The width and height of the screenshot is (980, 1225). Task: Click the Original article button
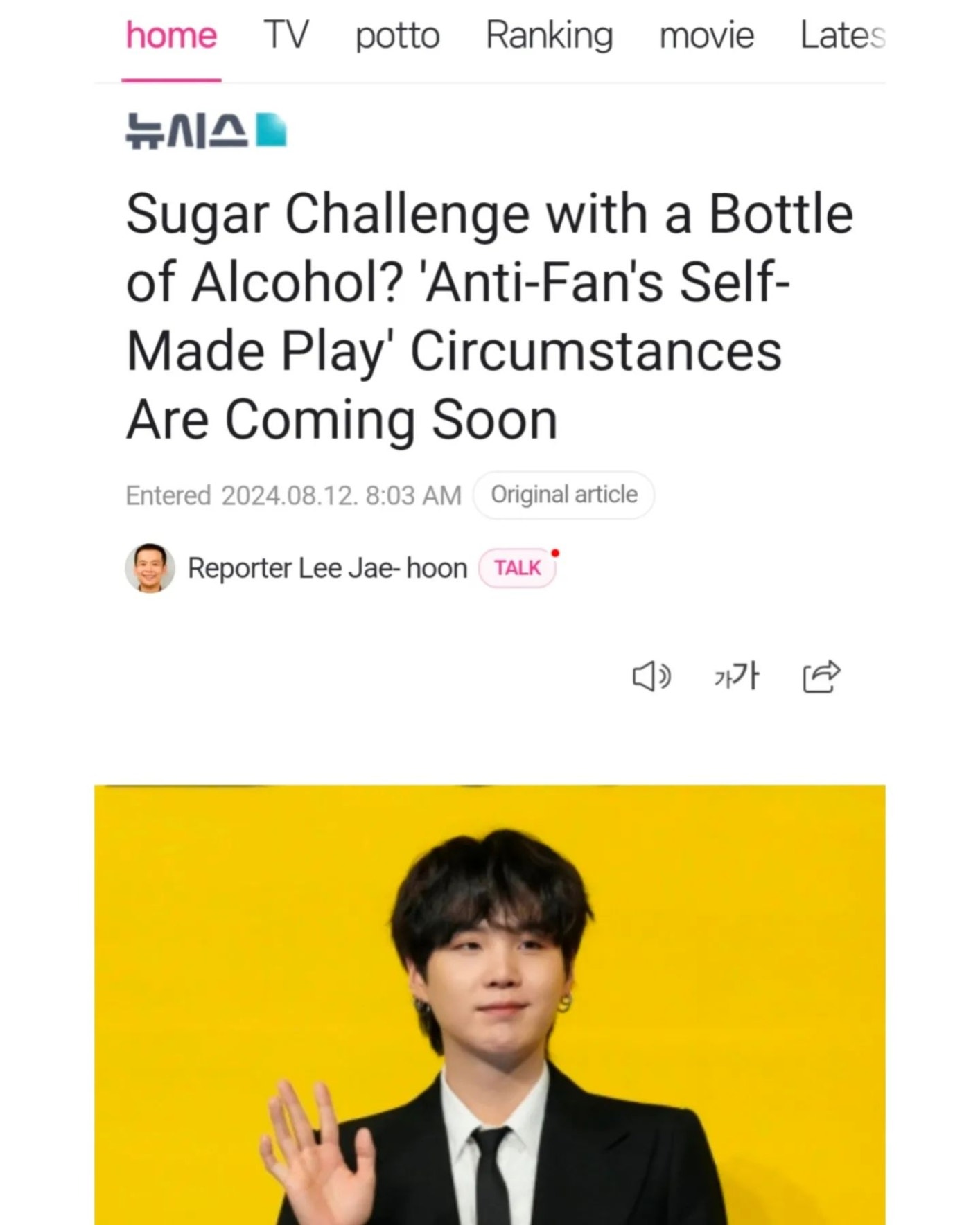tap(563, 495)
